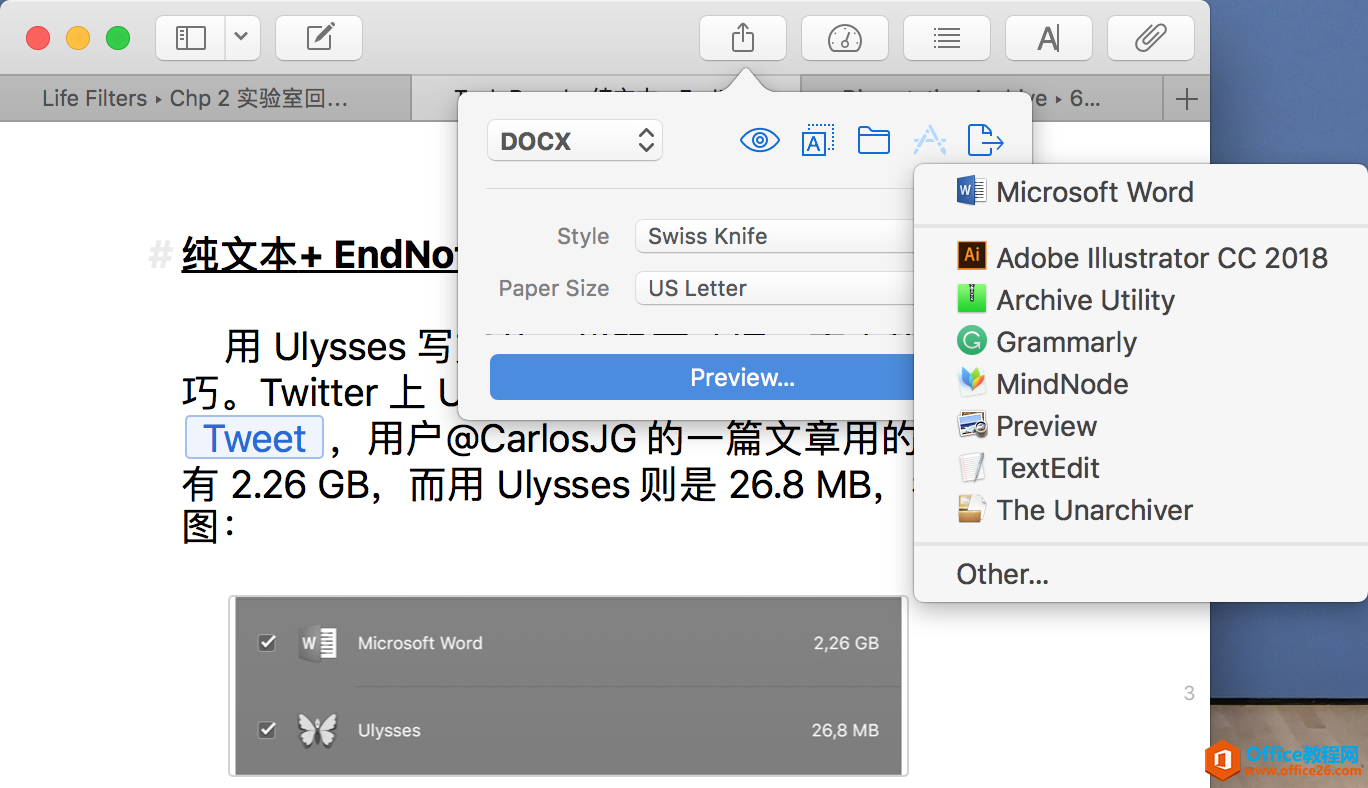
Task: Click the document heading starting with 纯文本
Action: (320, 255)
